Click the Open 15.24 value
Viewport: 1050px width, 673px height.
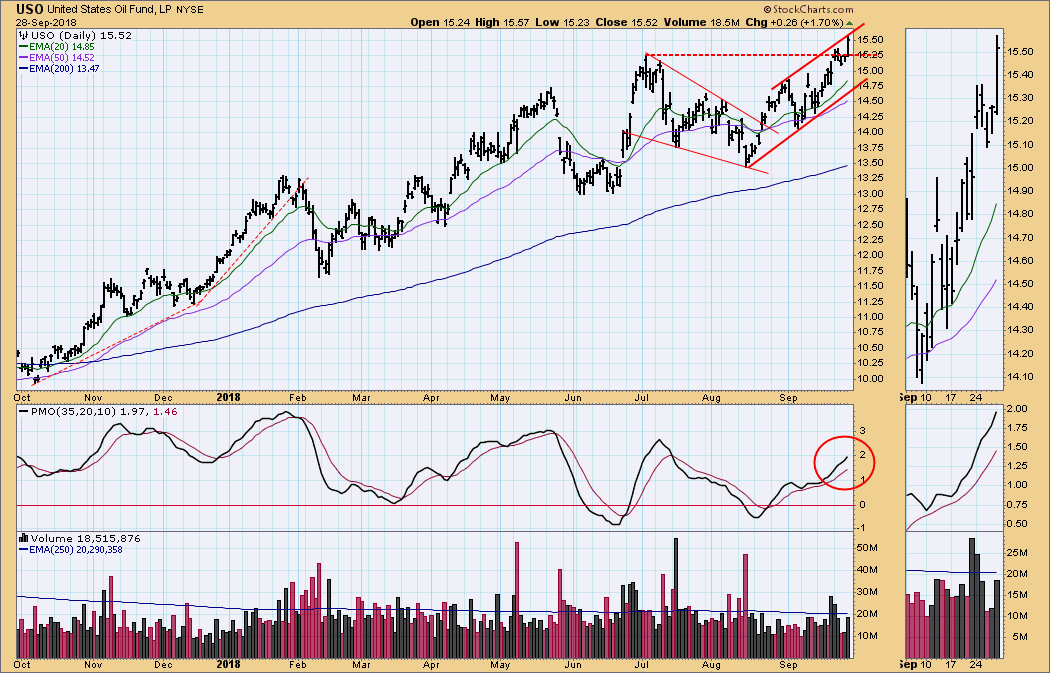440,22
